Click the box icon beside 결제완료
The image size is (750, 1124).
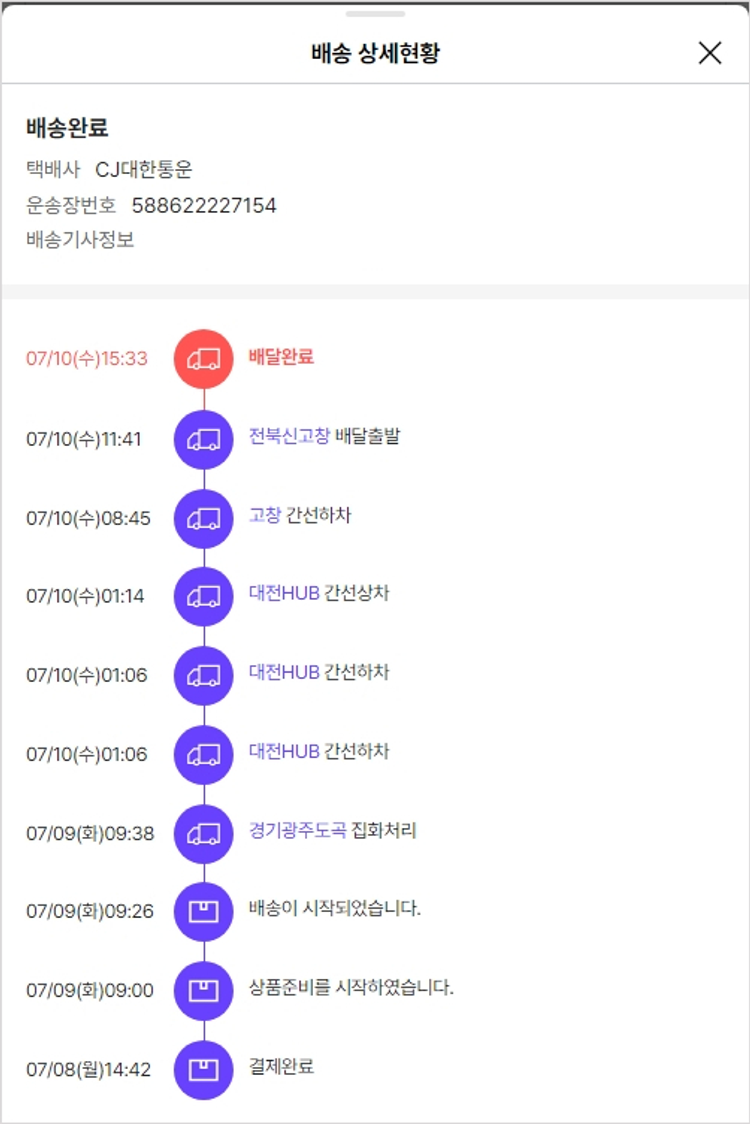tap(204, 1069)
